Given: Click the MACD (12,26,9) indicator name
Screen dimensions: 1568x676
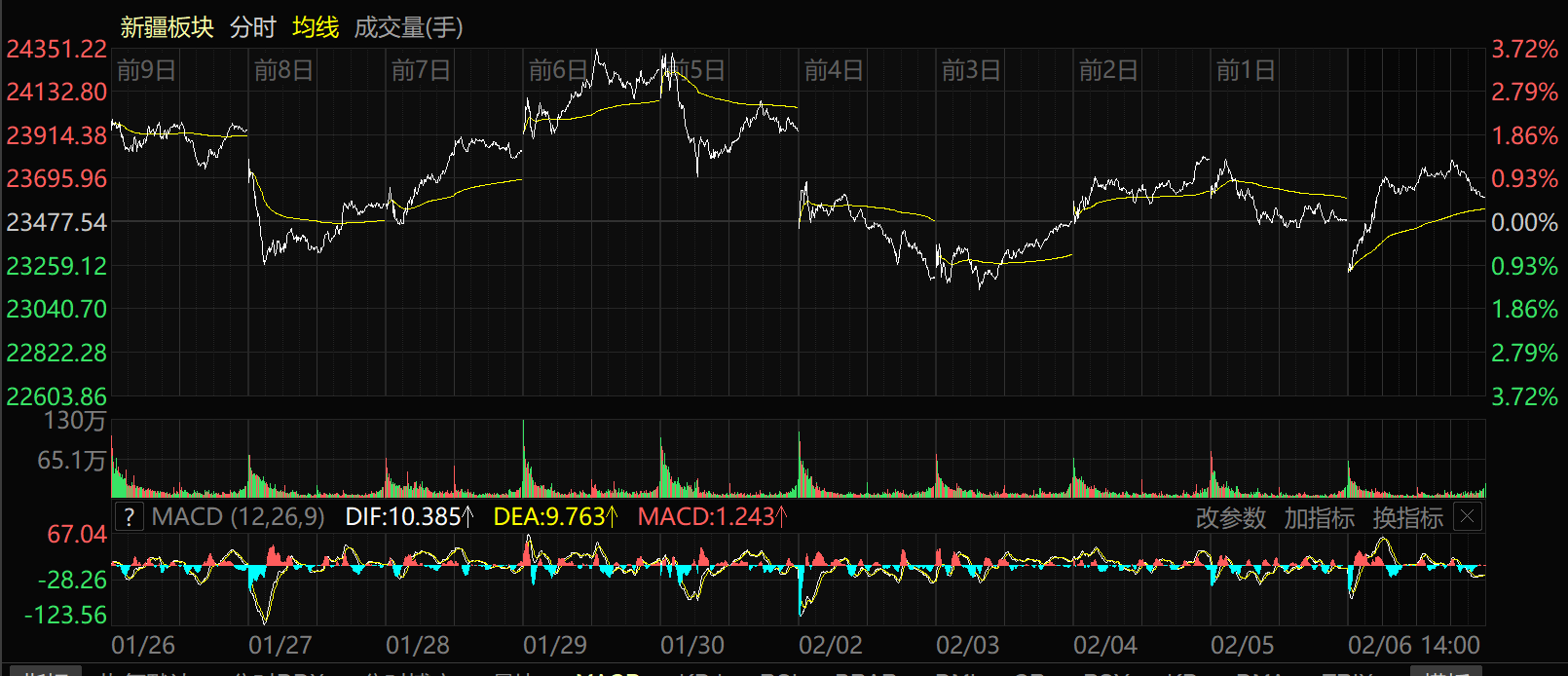Looking at the screenshot, I should coord(238,517).
